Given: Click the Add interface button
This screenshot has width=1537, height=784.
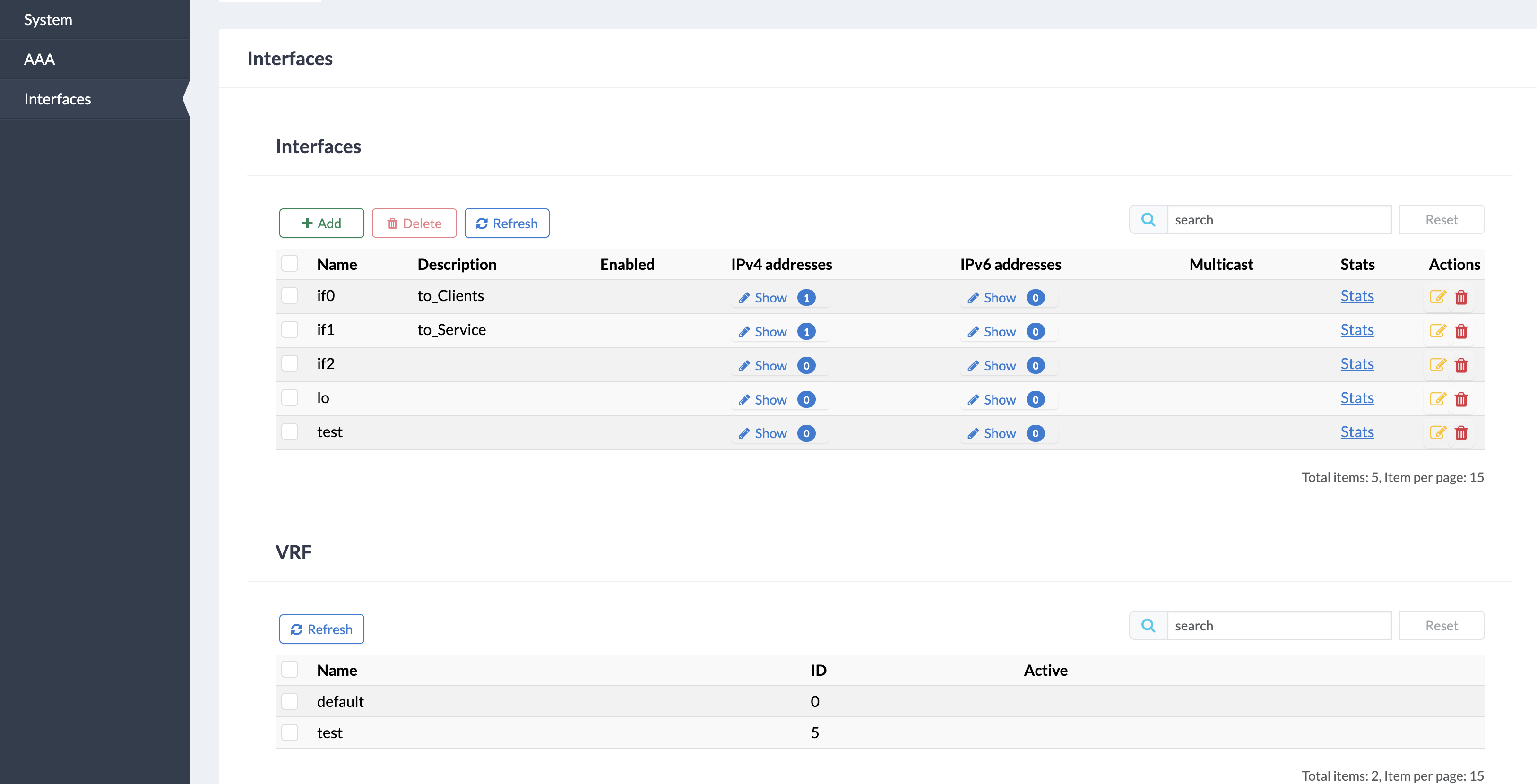Looking at the screenshot, I should [x=321, y=223].
